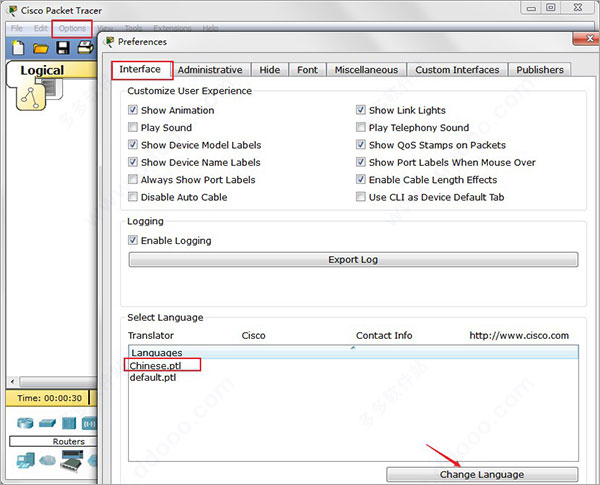Screen dimensions: 600x485
Task: Click the New file icon in toolbar
Action: coord(18,47)
